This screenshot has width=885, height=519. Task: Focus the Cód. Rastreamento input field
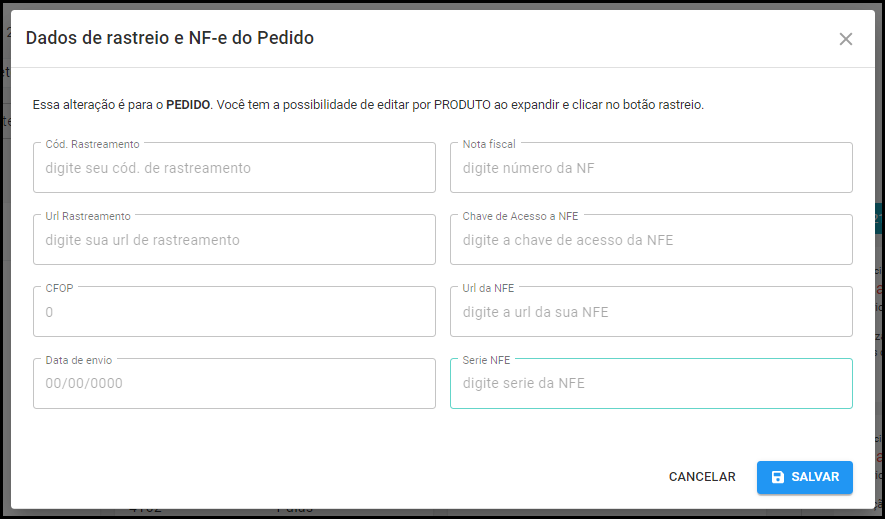point(234,168)
